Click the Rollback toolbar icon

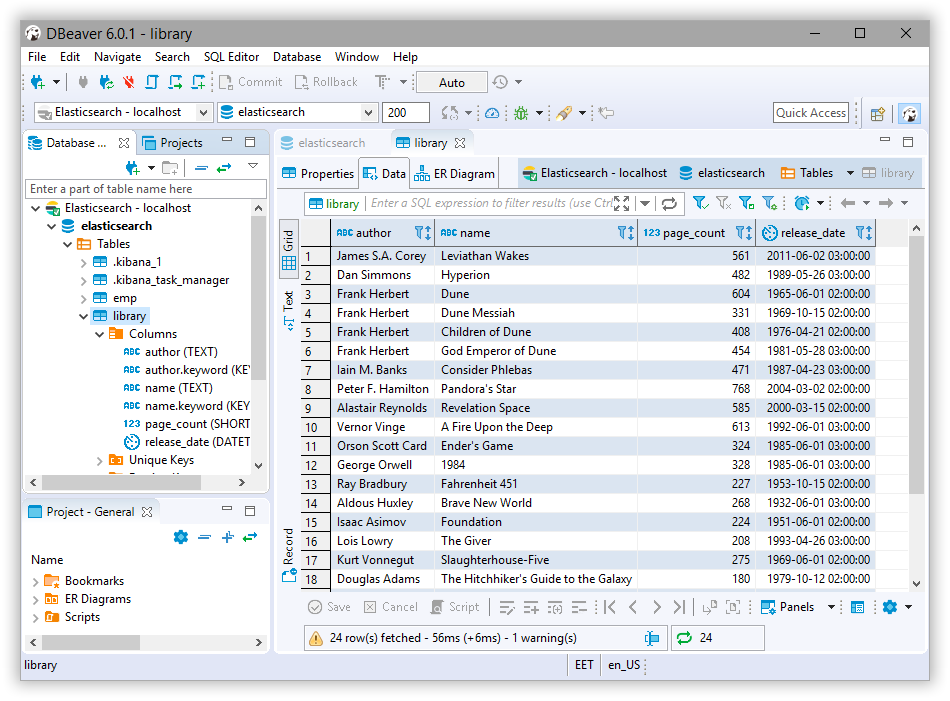click(326, 82)
